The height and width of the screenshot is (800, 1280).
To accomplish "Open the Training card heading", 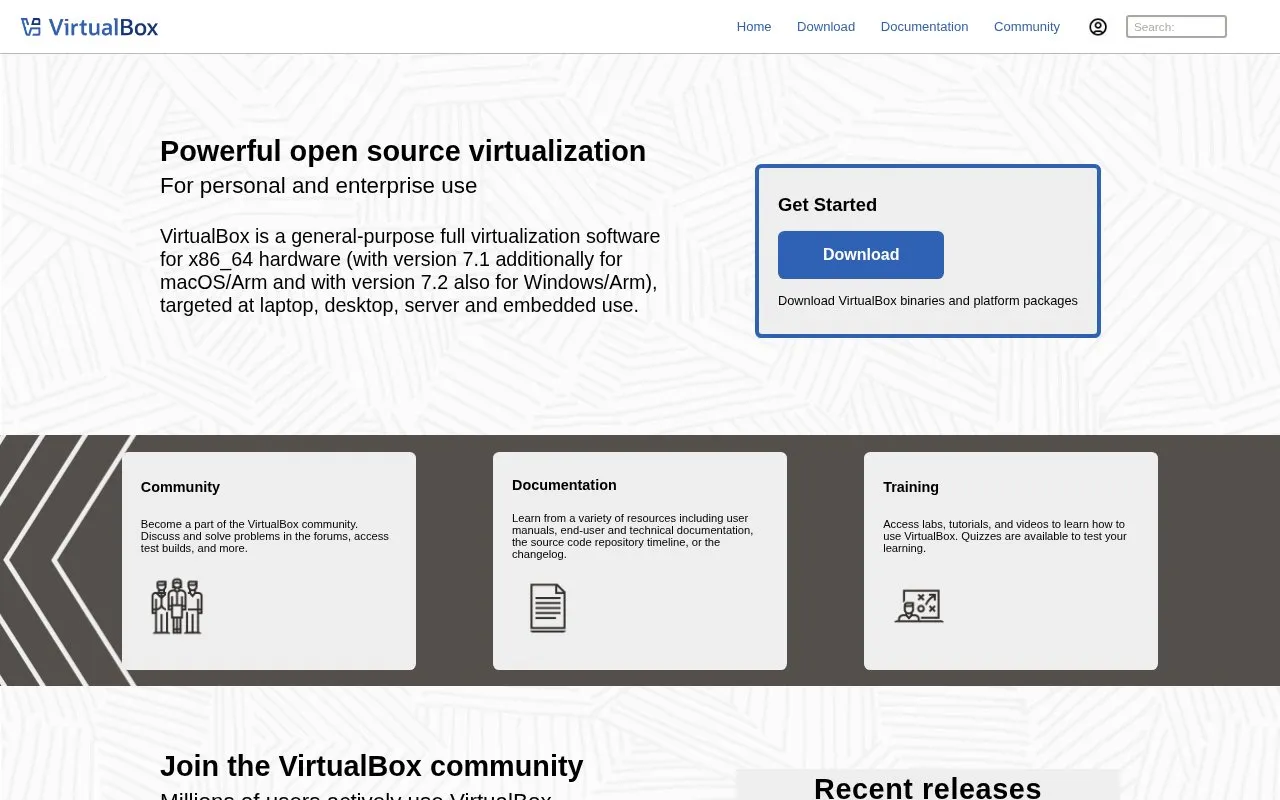I will (x=911, y=487).
